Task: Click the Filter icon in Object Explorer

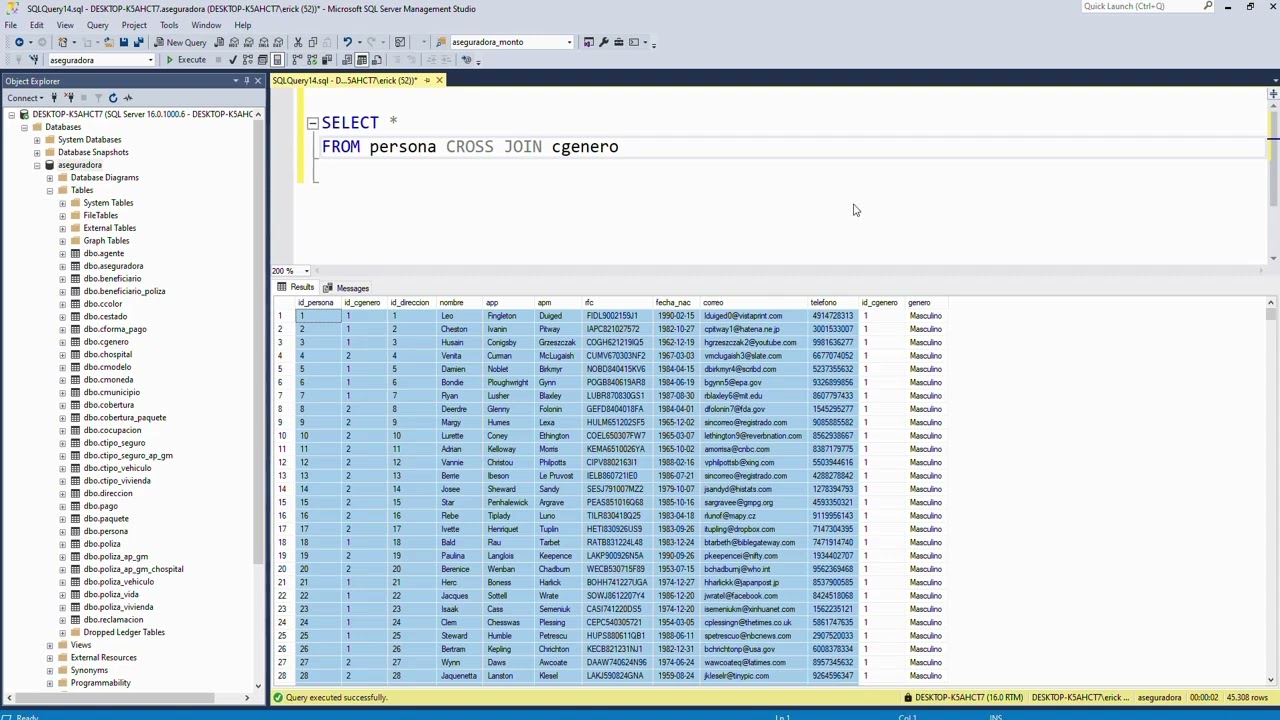Action: click(x=98, y=98)
